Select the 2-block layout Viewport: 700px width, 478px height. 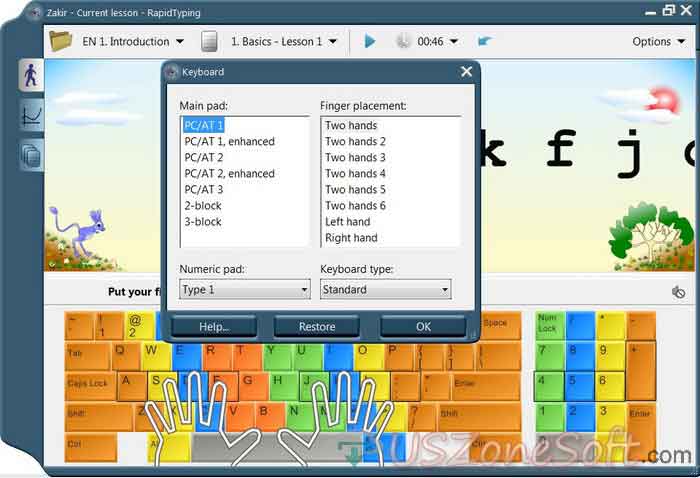click(x=203, y=206)
